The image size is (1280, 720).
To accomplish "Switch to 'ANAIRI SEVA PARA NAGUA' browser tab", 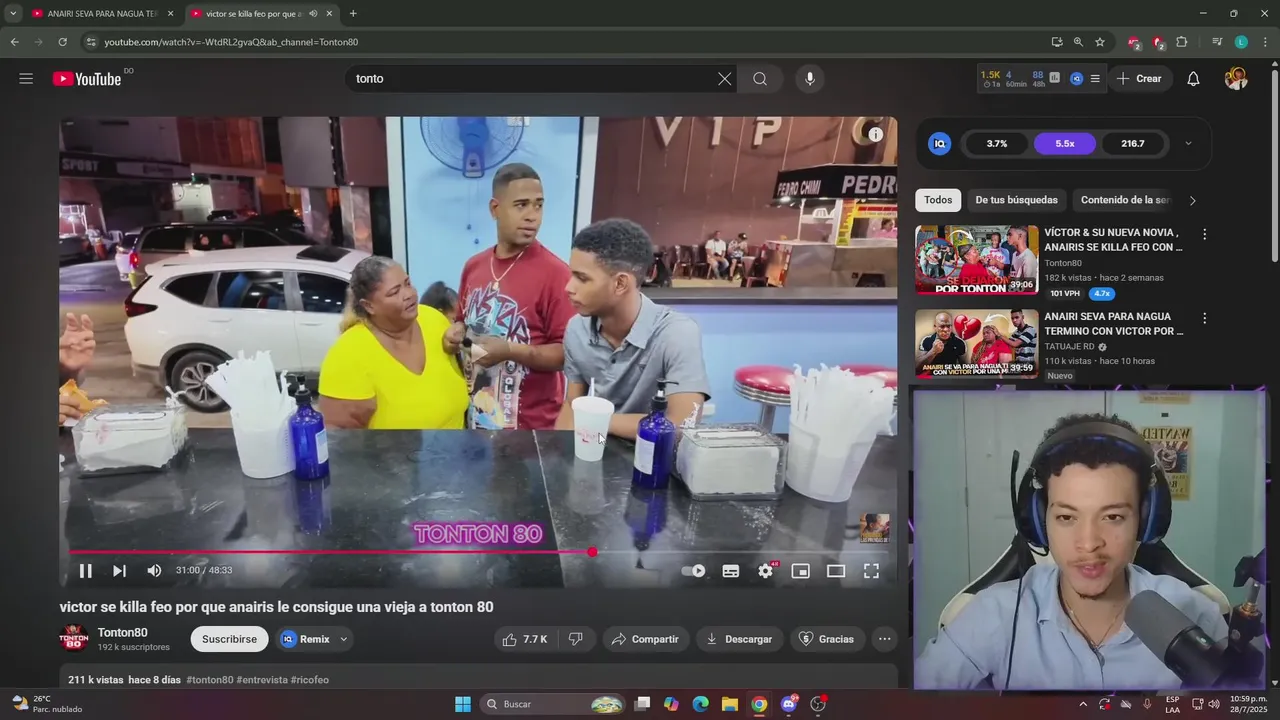I will click(102, 14).
